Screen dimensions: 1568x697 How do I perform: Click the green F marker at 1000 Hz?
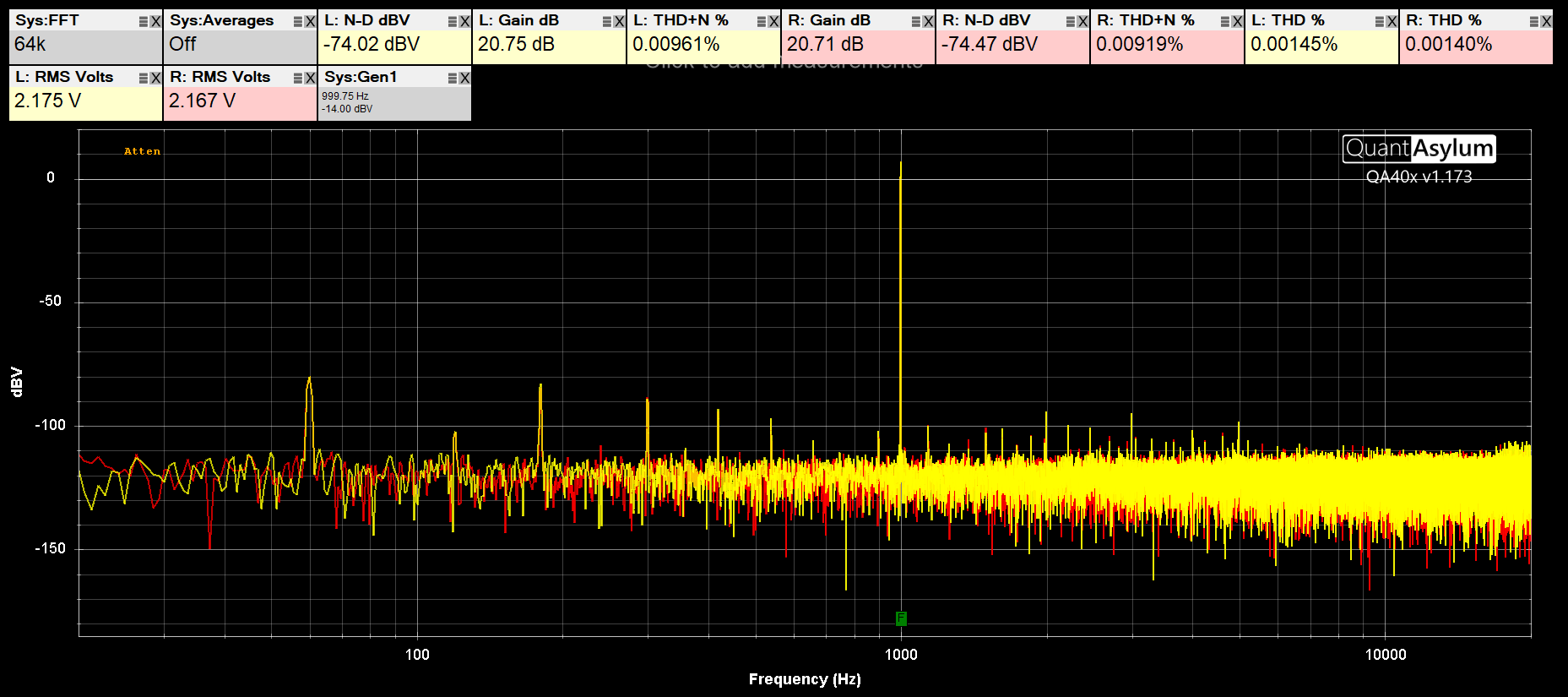[x=901, y=618]
